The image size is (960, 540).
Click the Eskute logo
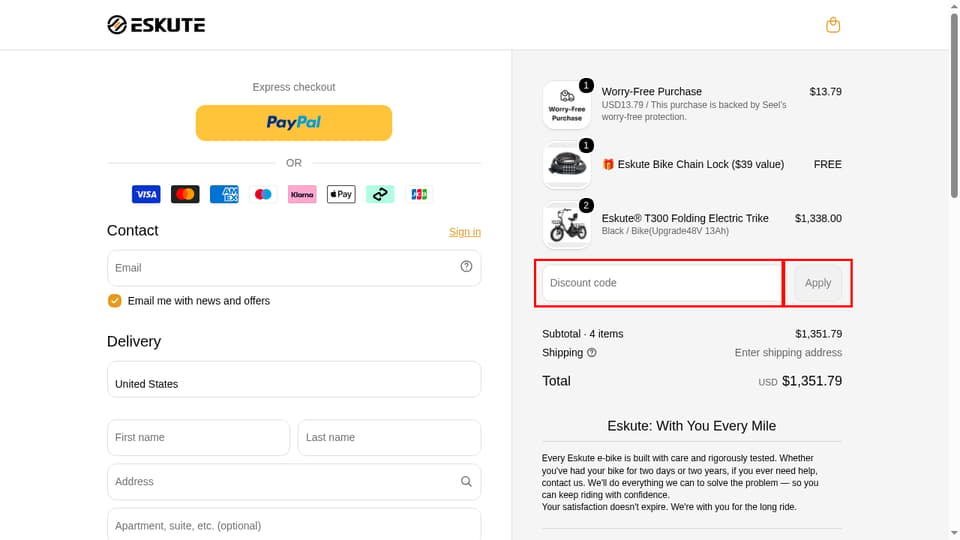tap(156, 25)
